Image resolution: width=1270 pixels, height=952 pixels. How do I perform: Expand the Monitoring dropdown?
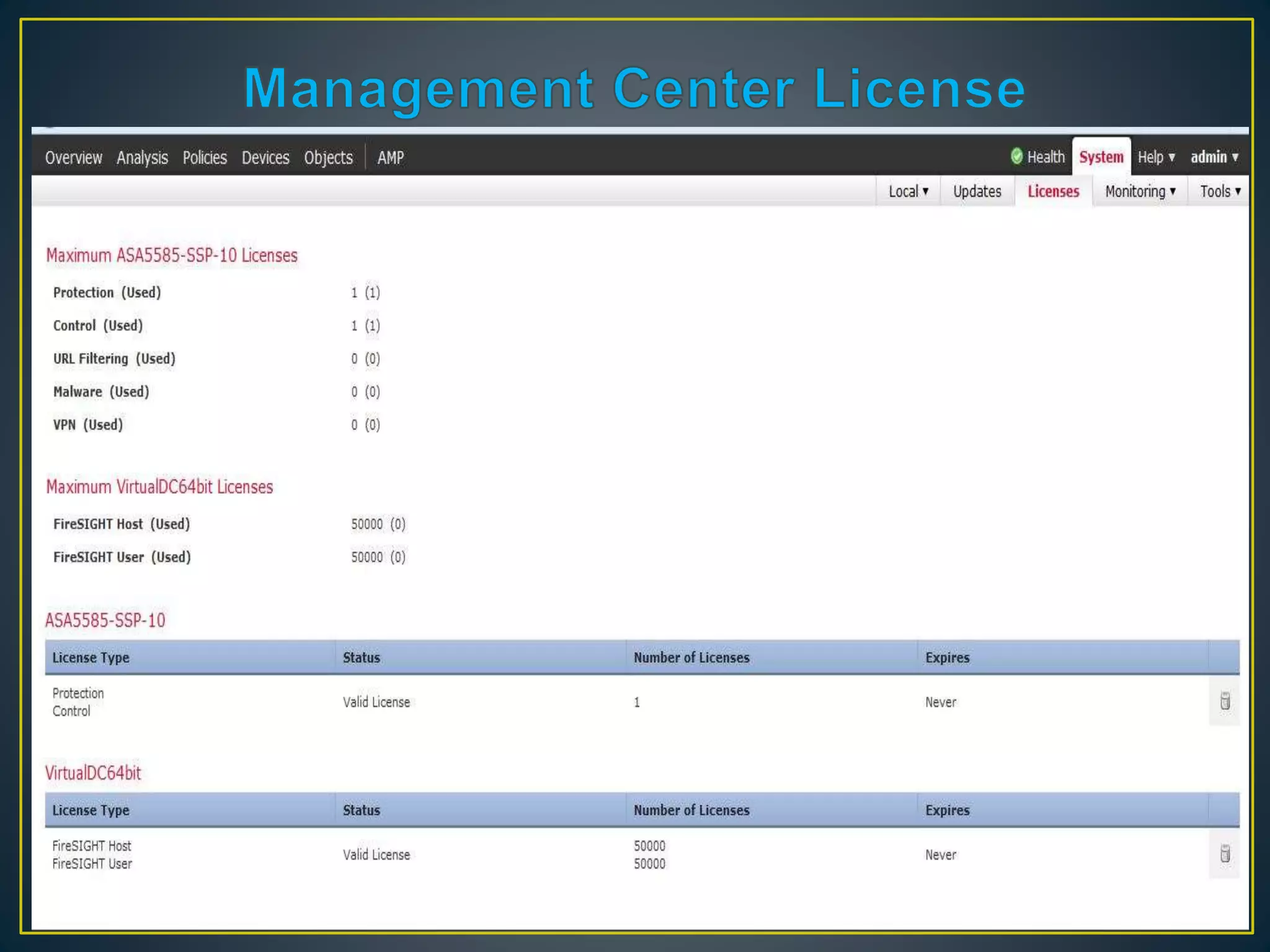click(1140, 191)
